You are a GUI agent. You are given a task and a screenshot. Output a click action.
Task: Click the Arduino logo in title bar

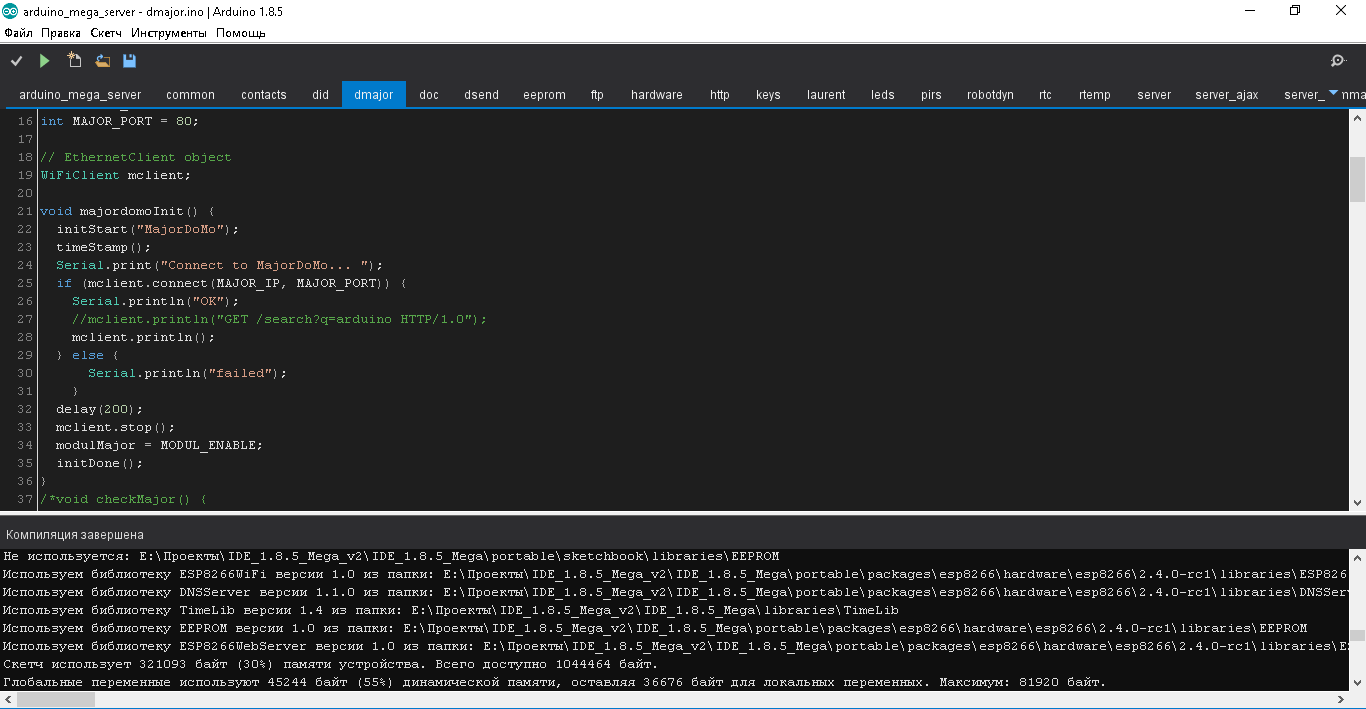(x=10, y=11)
